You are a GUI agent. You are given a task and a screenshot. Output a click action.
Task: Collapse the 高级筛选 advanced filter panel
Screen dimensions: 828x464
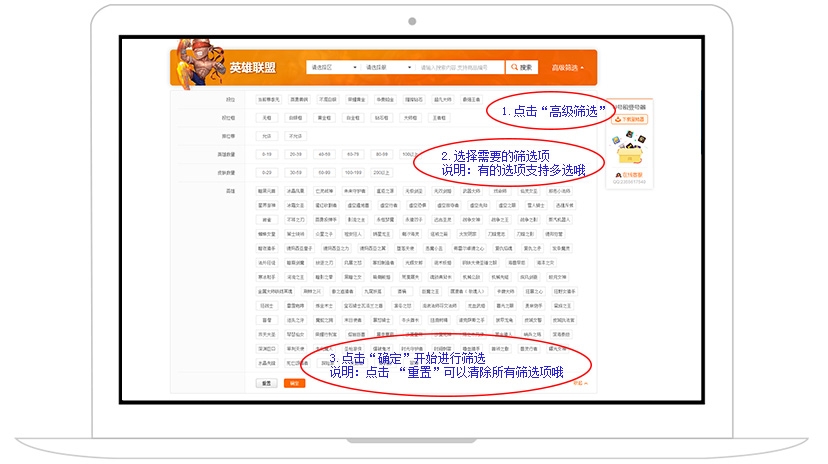[567, 68]
